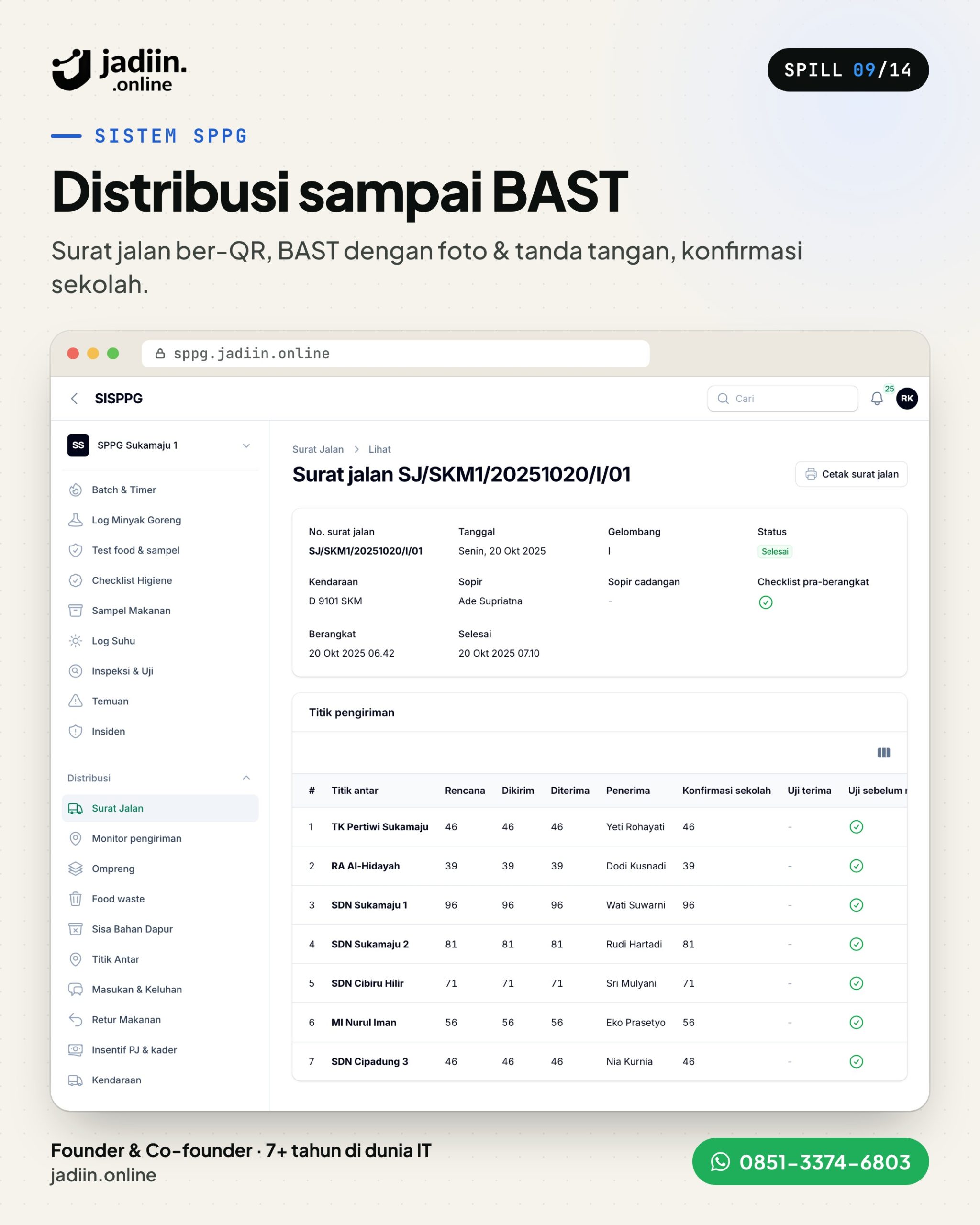Click the Selesai status badge
Image resolution: width=980 pixels, height=1225 pixels.
tap(774, 551)
